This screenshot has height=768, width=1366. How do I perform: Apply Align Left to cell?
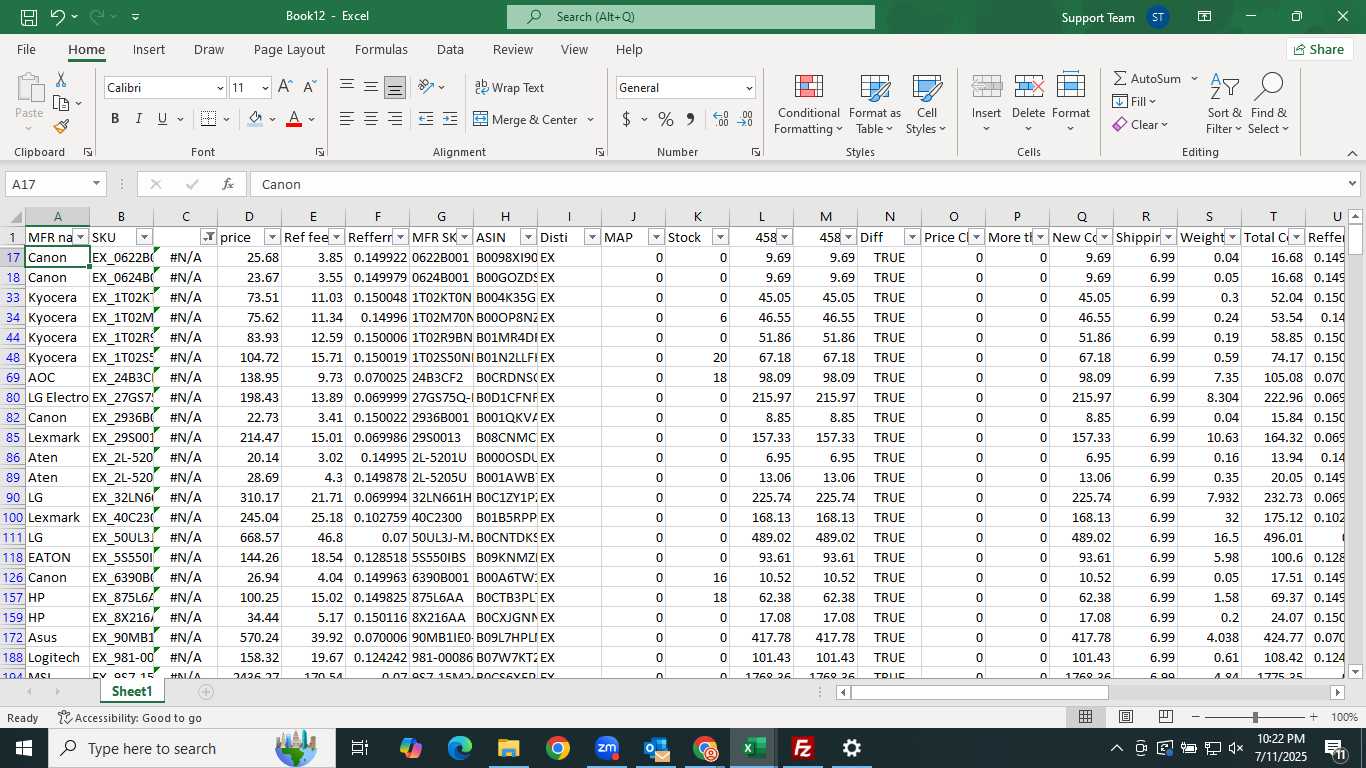[347, 119]
